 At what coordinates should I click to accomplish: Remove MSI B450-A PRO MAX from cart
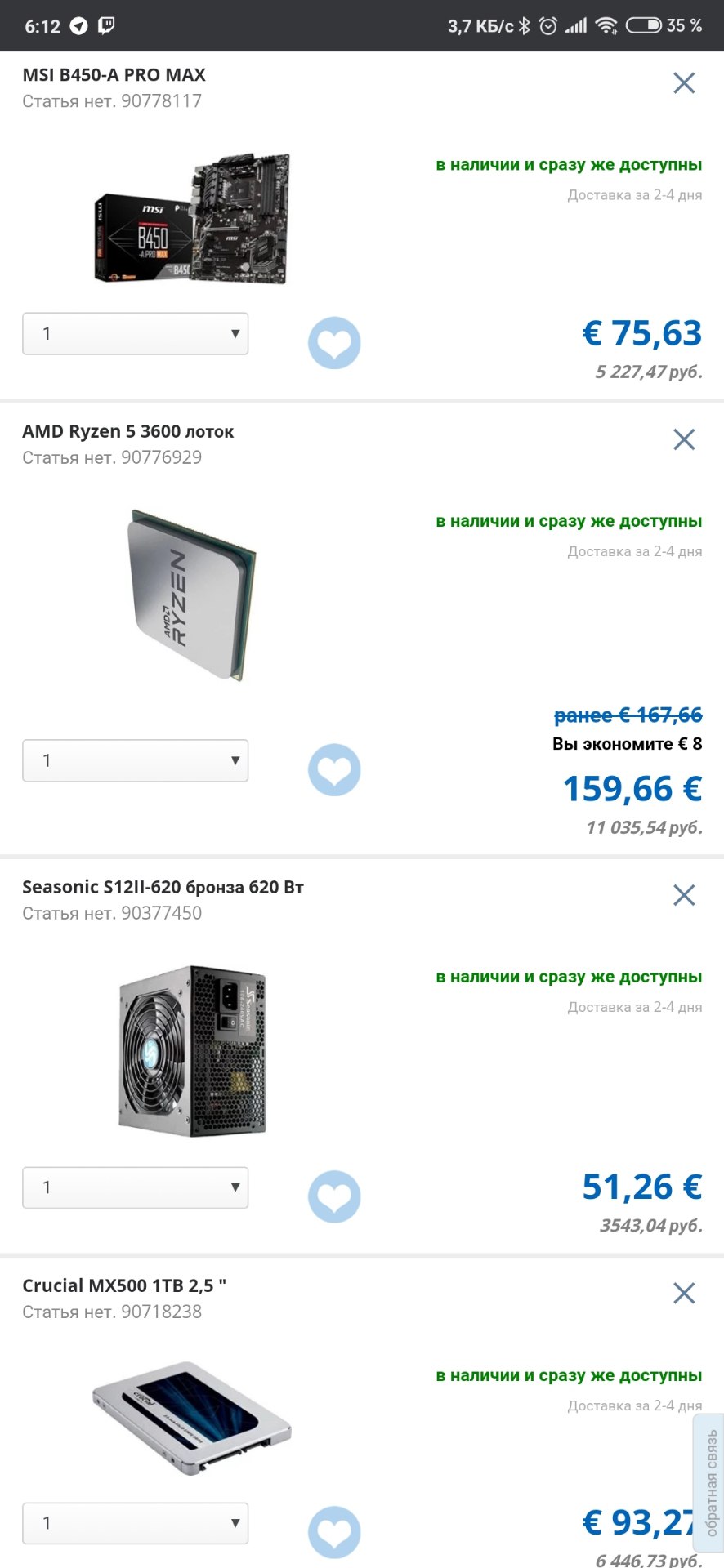click(x=684, y=82)
